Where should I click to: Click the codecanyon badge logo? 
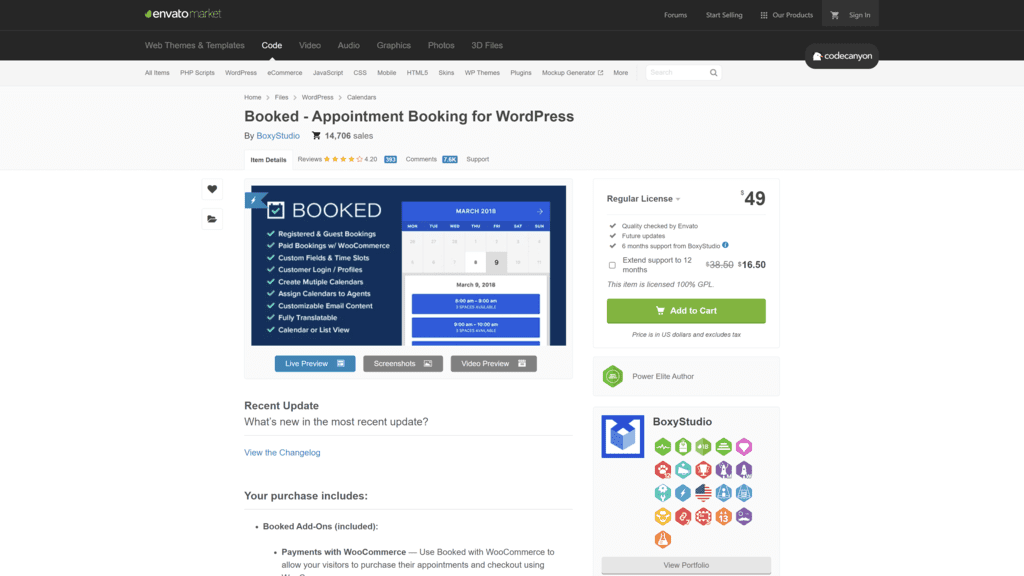842,56
